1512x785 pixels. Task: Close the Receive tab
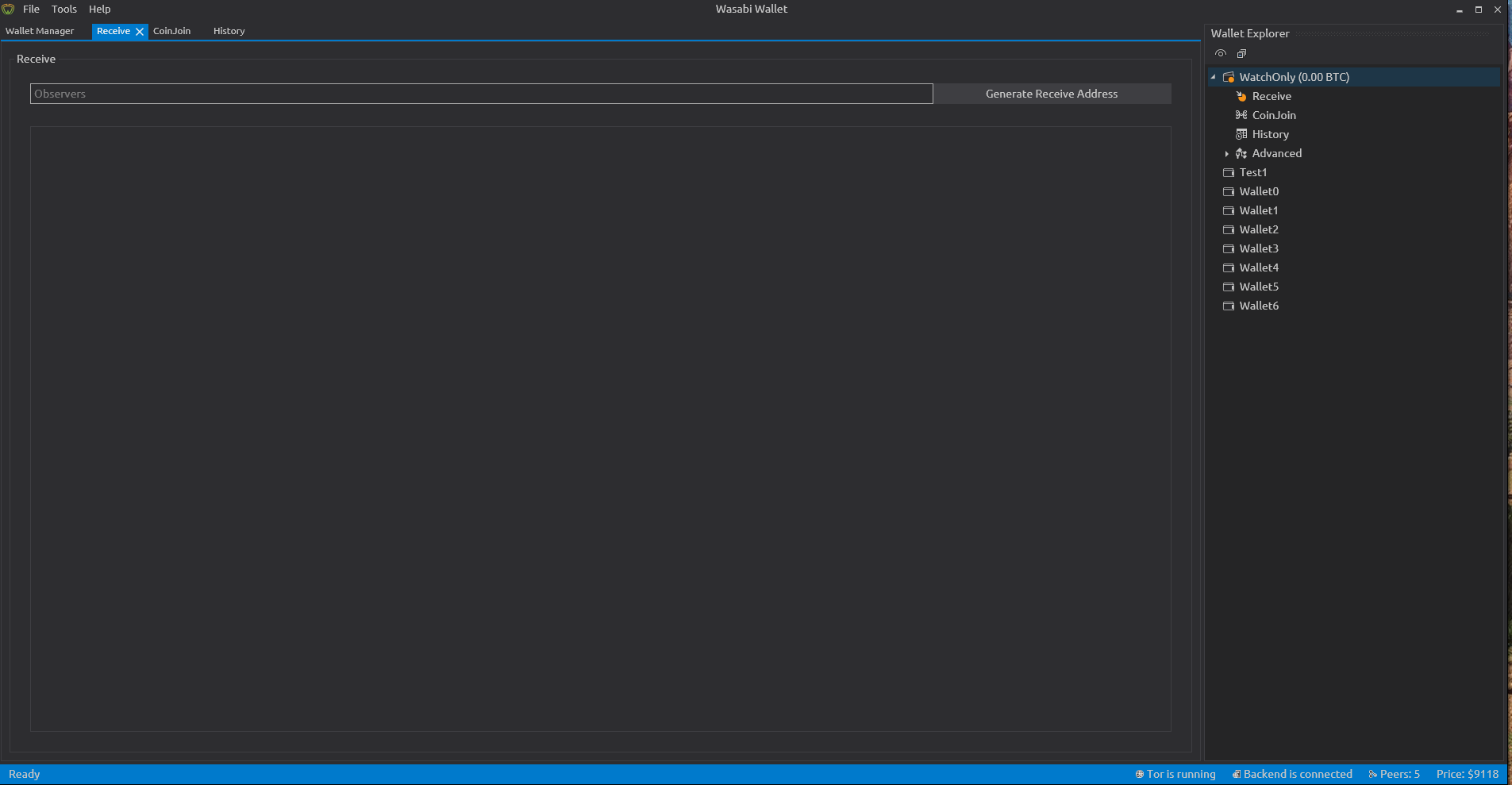pos(140,32)
